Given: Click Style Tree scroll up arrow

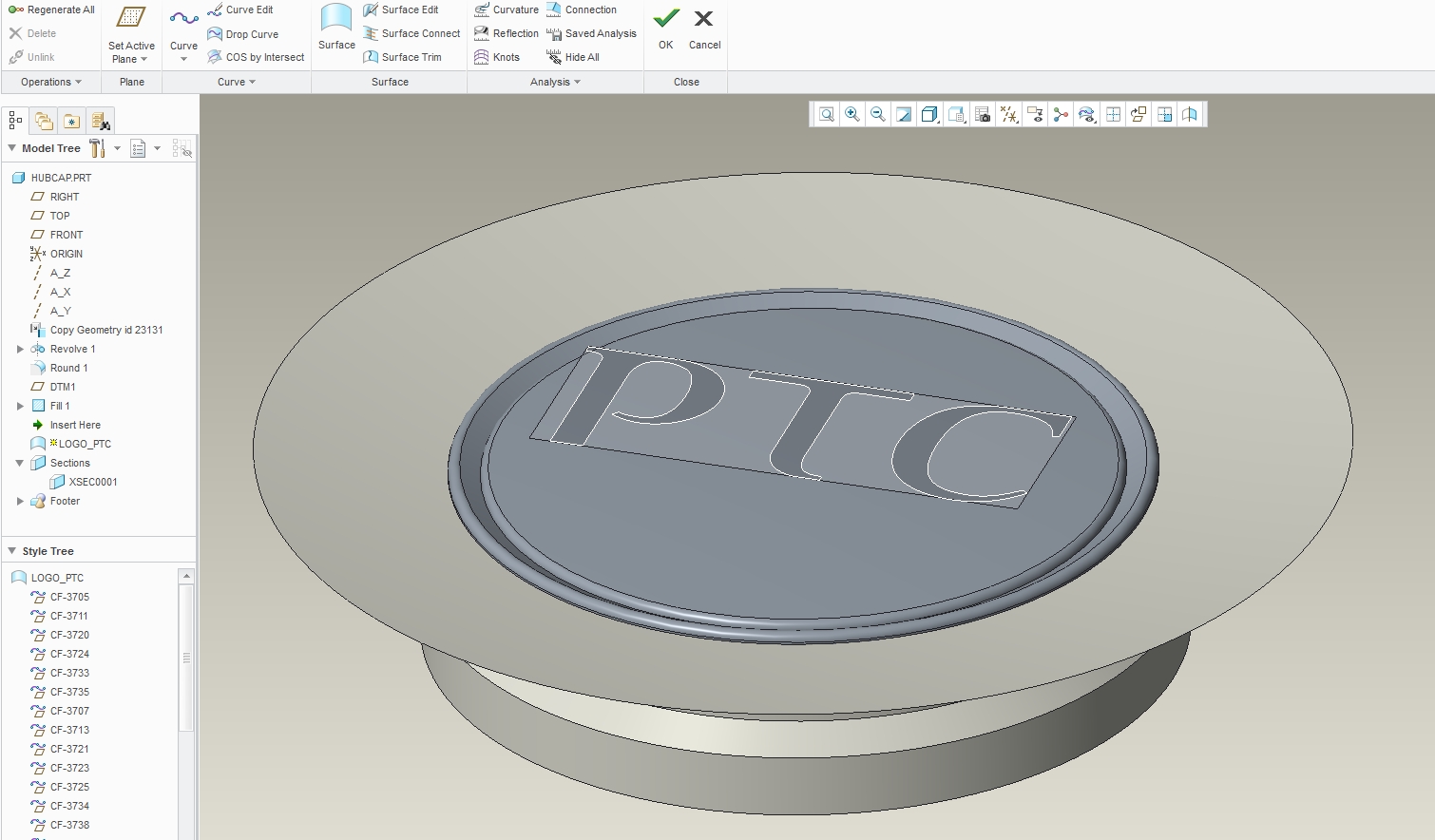Looking at the screenshot, I should coord(186,576).
